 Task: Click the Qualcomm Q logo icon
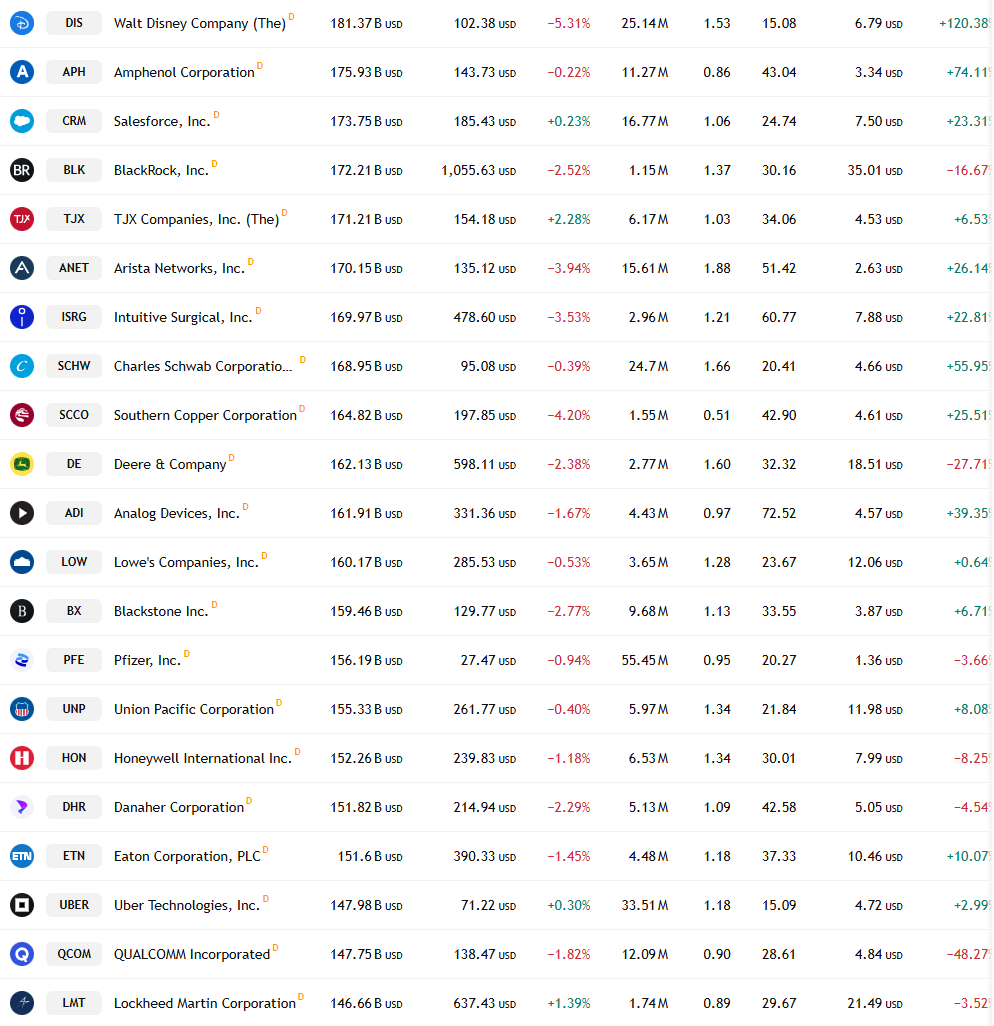tap(22, 954)
